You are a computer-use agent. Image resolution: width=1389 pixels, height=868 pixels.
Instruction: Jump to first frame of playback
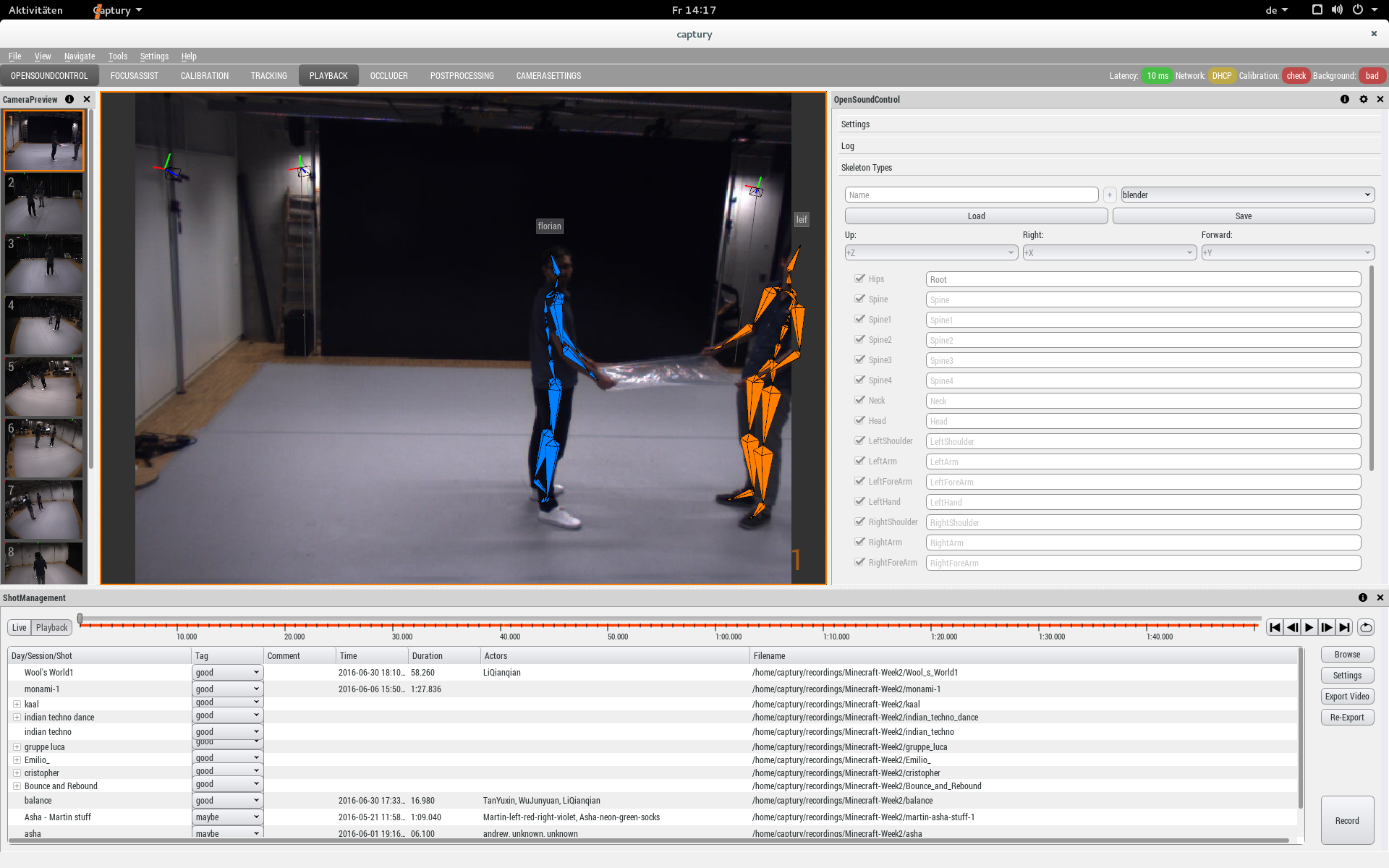point(1275,627)
